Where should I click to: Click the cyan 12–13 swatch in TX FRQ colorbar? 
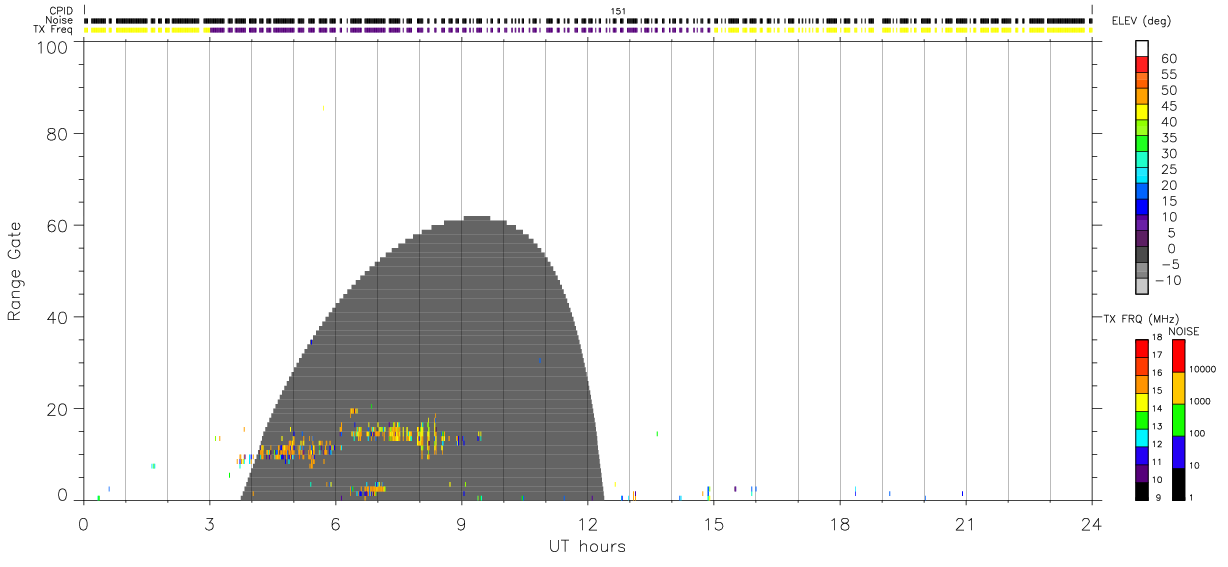point(1142,437)
